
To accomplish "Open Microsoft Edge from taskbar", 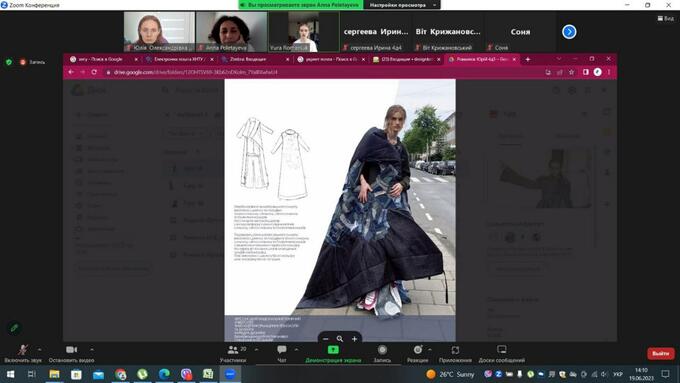I will click(164, 374).
